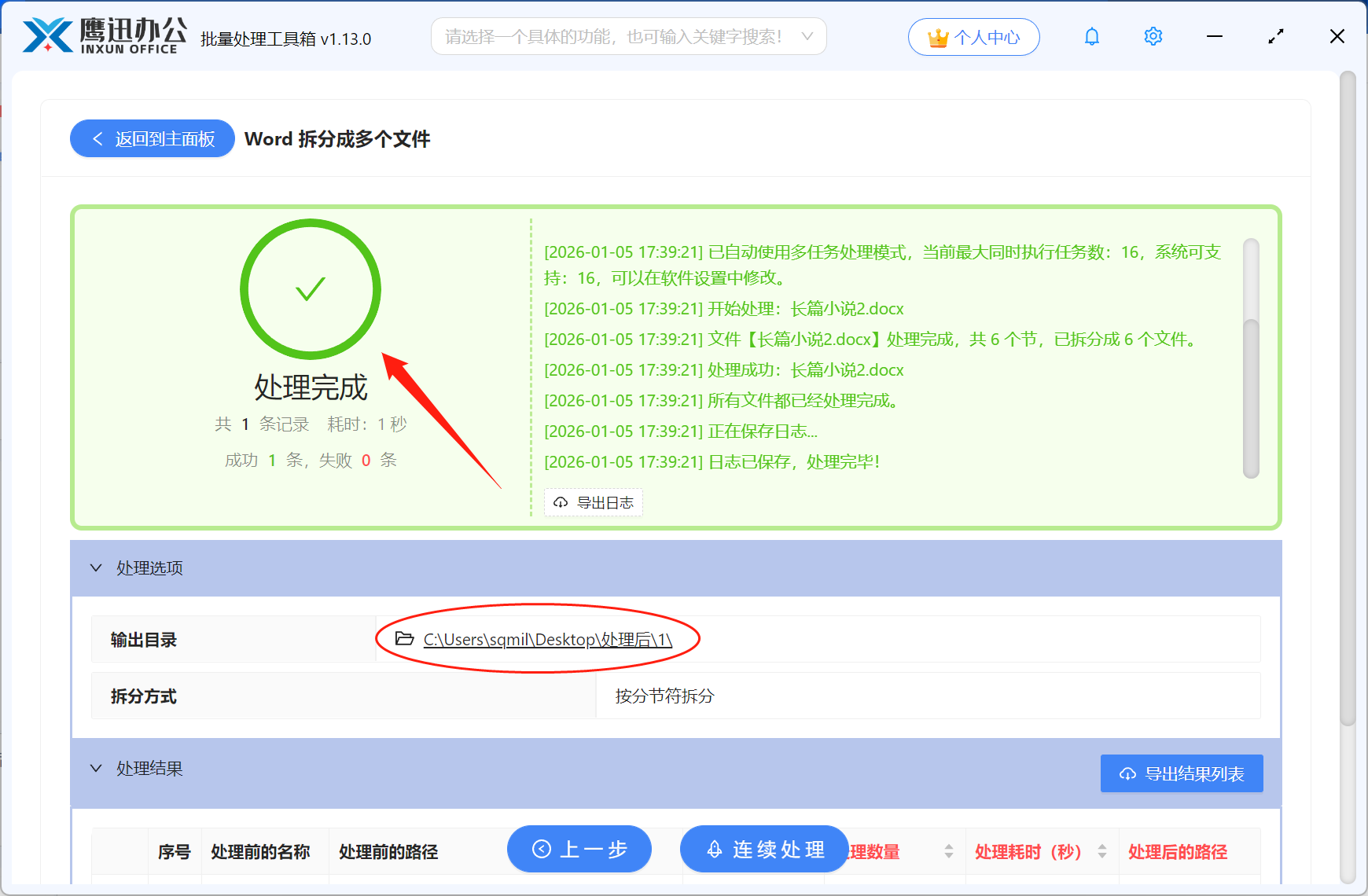Click the 上一步 button
Image resolution: width=1368 pixels, height=896 pixels.
(579, 850)
